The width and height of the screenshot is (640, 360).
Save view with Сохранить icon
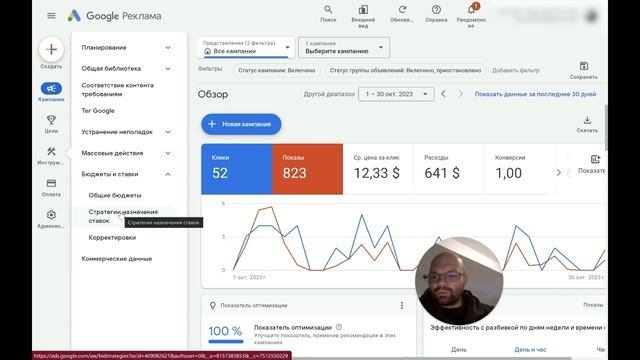[584, 70]
